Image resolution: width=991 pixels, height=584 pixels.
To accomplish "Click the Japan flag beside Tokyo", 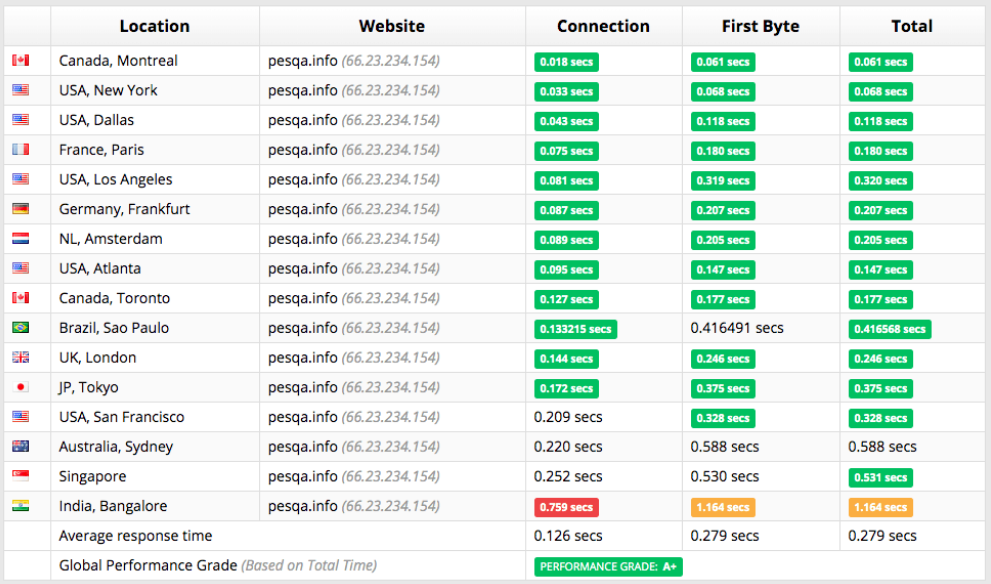I will coord(20,387).
